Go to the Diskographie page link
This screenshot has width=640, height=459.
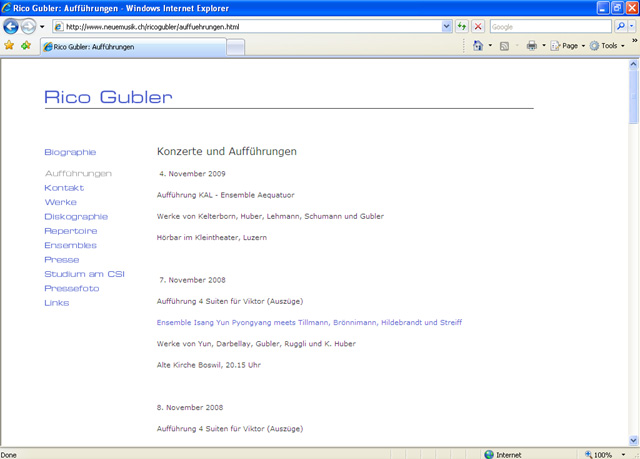pyautogui.click(x=76, y=217)
